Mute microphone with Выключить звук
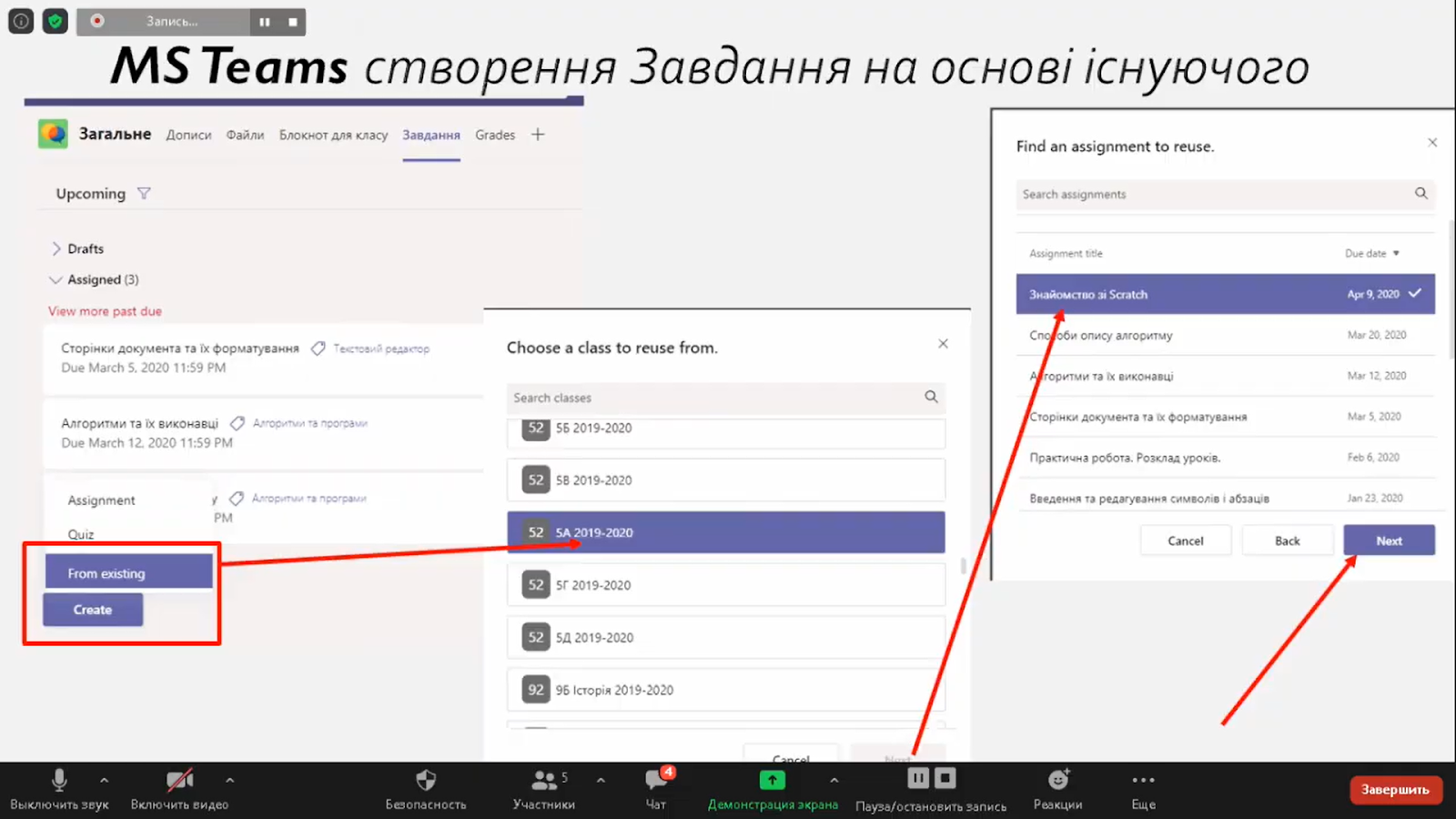Screen dimensions: 1456x819 pos(59,790)
